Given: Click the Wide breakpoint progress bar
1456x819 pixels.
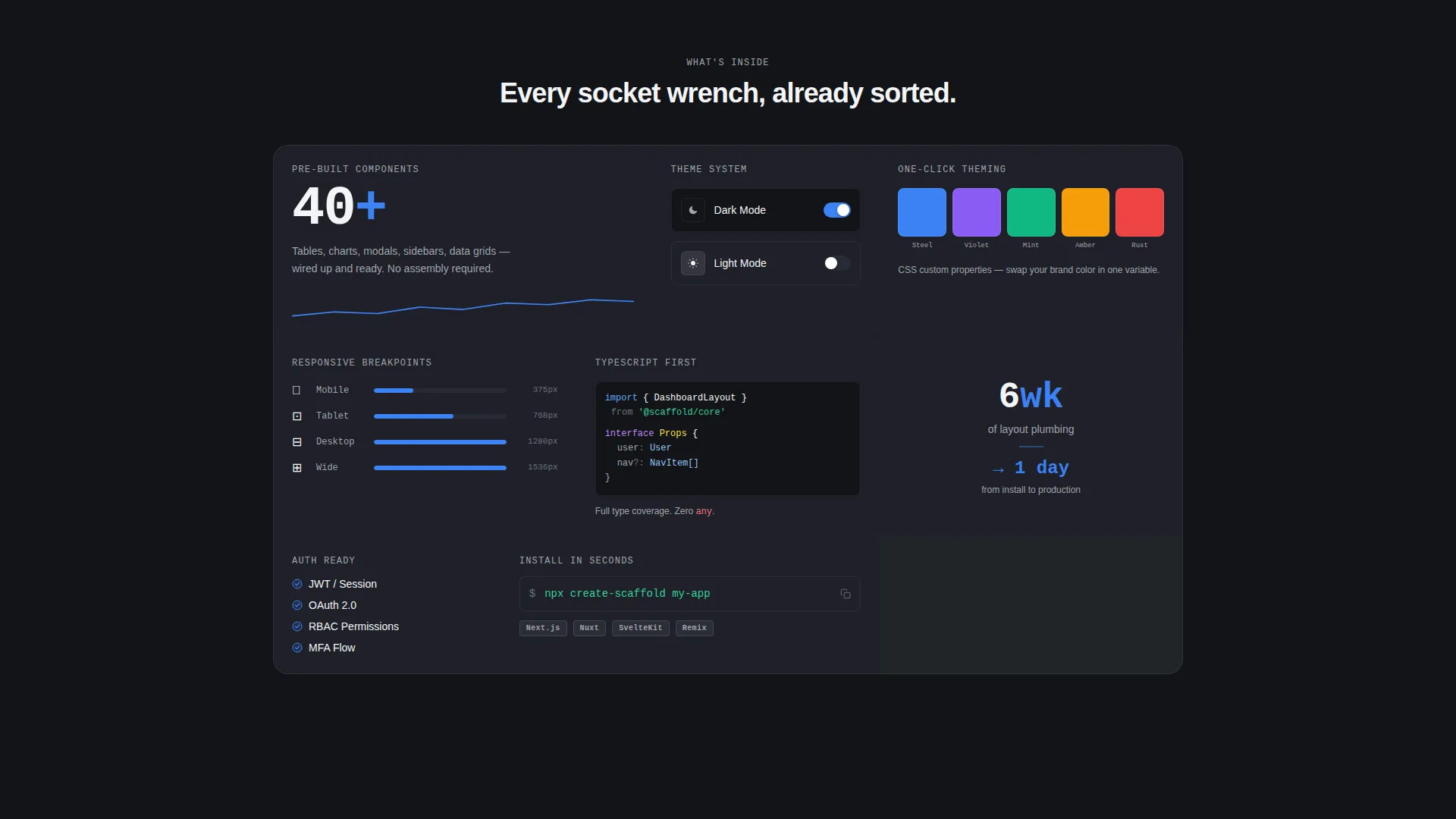Looking at the screenshot, I should click(x=440, y=467).
